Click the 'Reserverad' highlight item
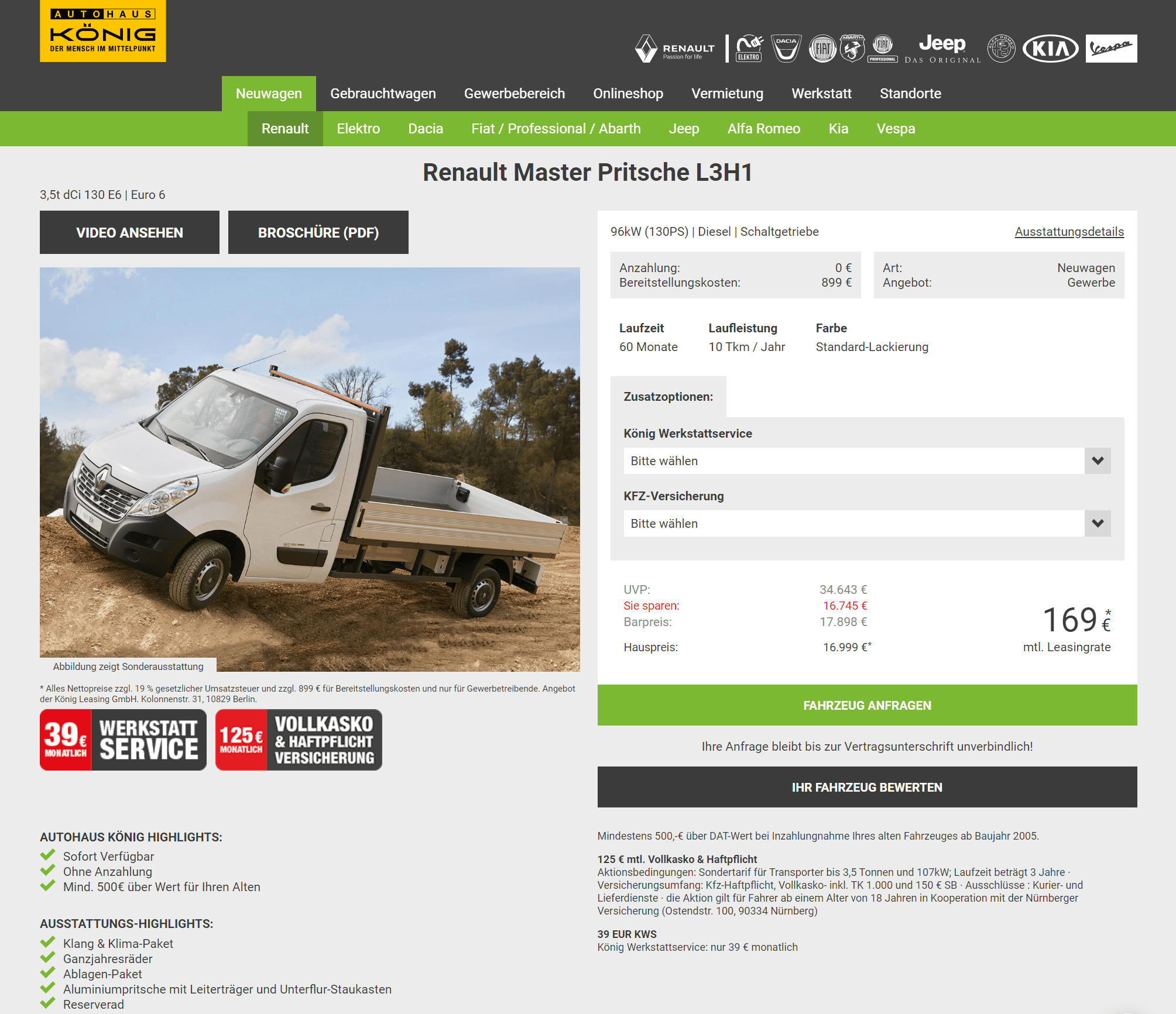1176x1014 pixels. 94,1005
